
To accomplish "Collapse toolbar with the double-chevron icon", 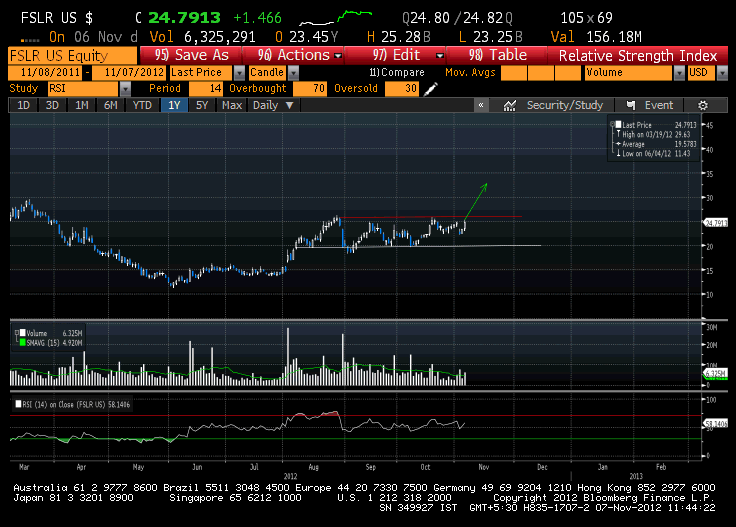I will click(x=481, y=105).
